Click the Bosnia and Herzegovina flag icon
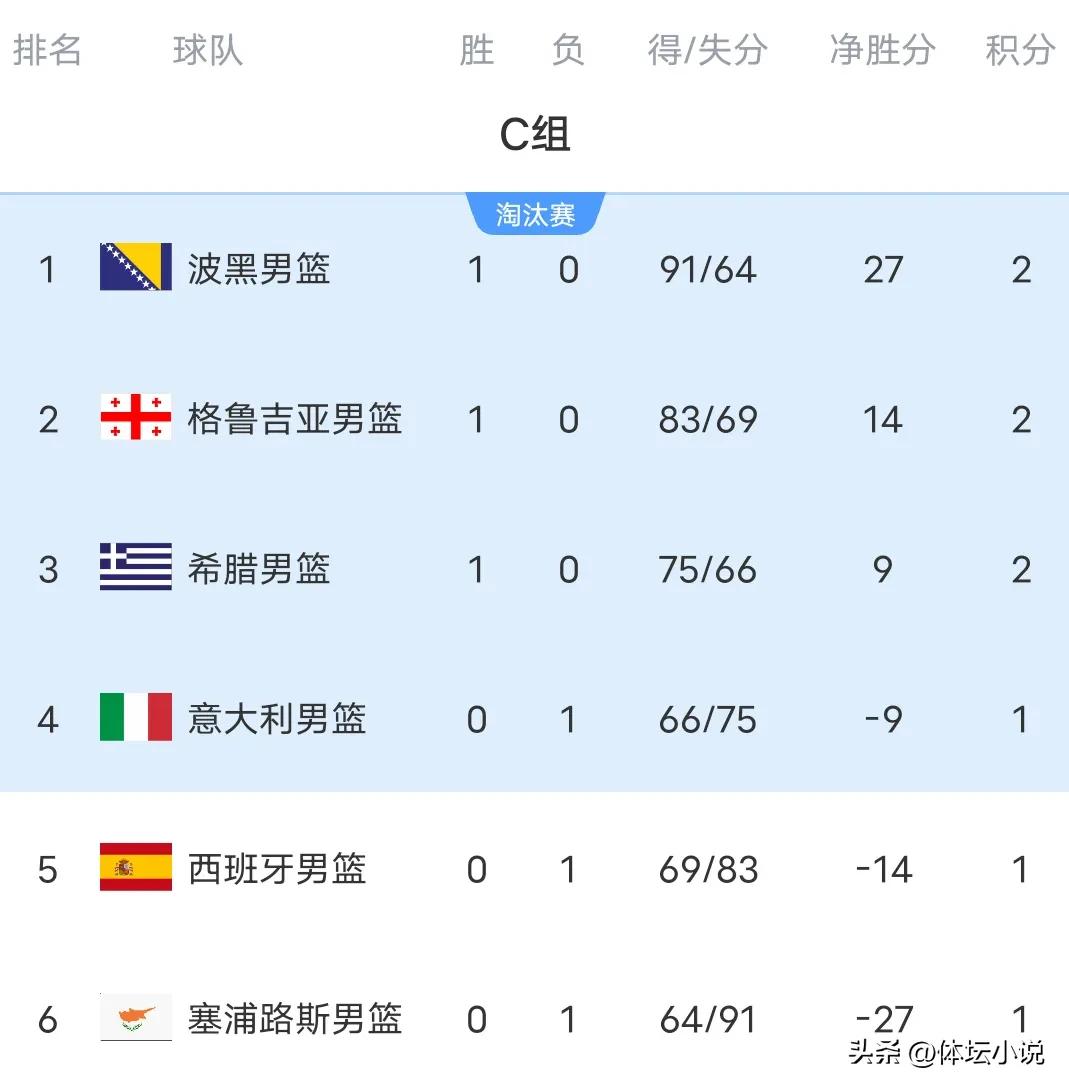Viewport: 1069px width, 1090px height. tap(136, 266)
